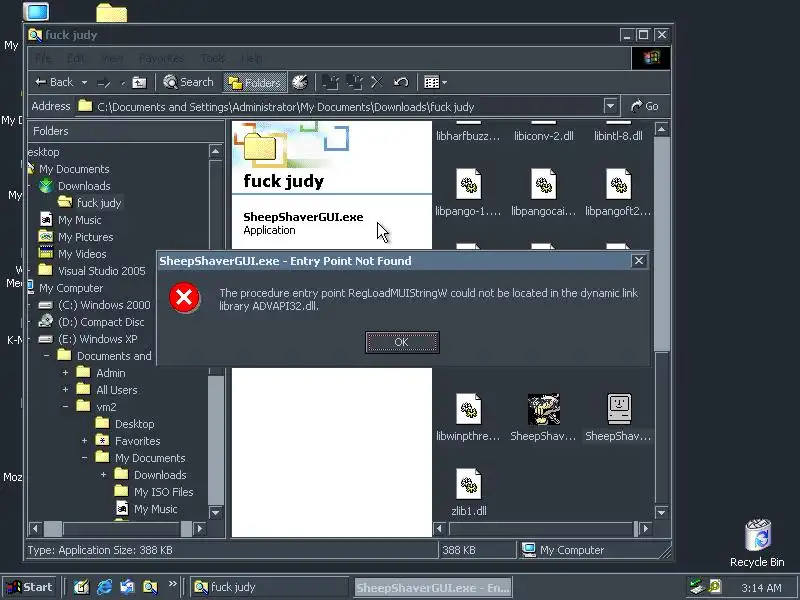Select My Music under My Documents

click(x=80, y=220)
